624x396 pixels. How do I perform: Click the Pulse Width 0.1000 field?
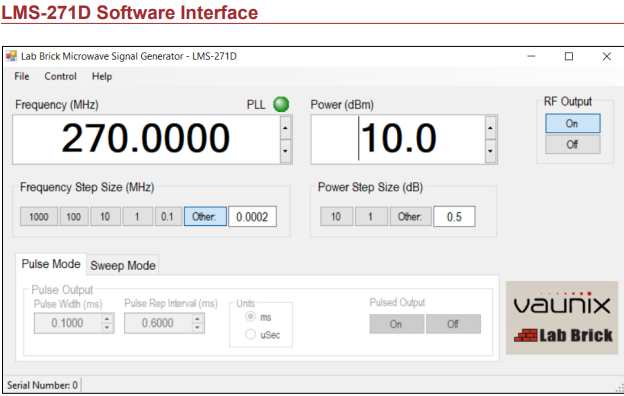click(x=68, y=323)
